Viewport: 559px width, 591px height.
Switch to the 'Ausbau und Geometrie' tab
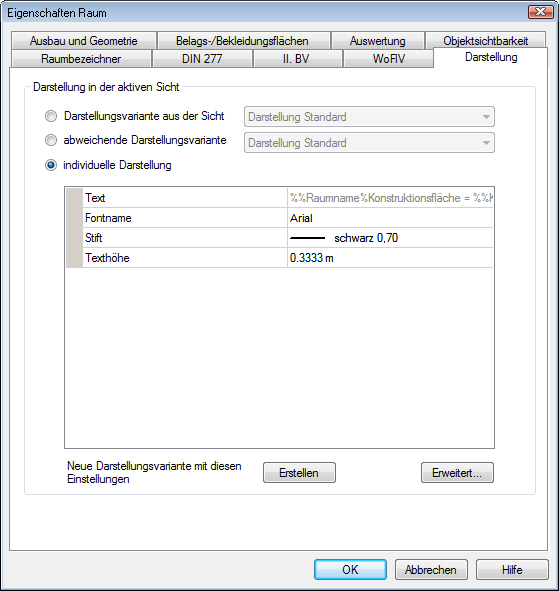(84, 40)
